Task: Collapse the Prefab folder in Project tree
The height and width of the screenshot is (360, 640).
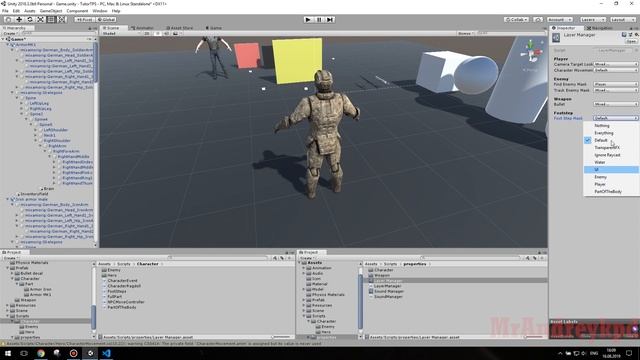Action: [7, 268]
